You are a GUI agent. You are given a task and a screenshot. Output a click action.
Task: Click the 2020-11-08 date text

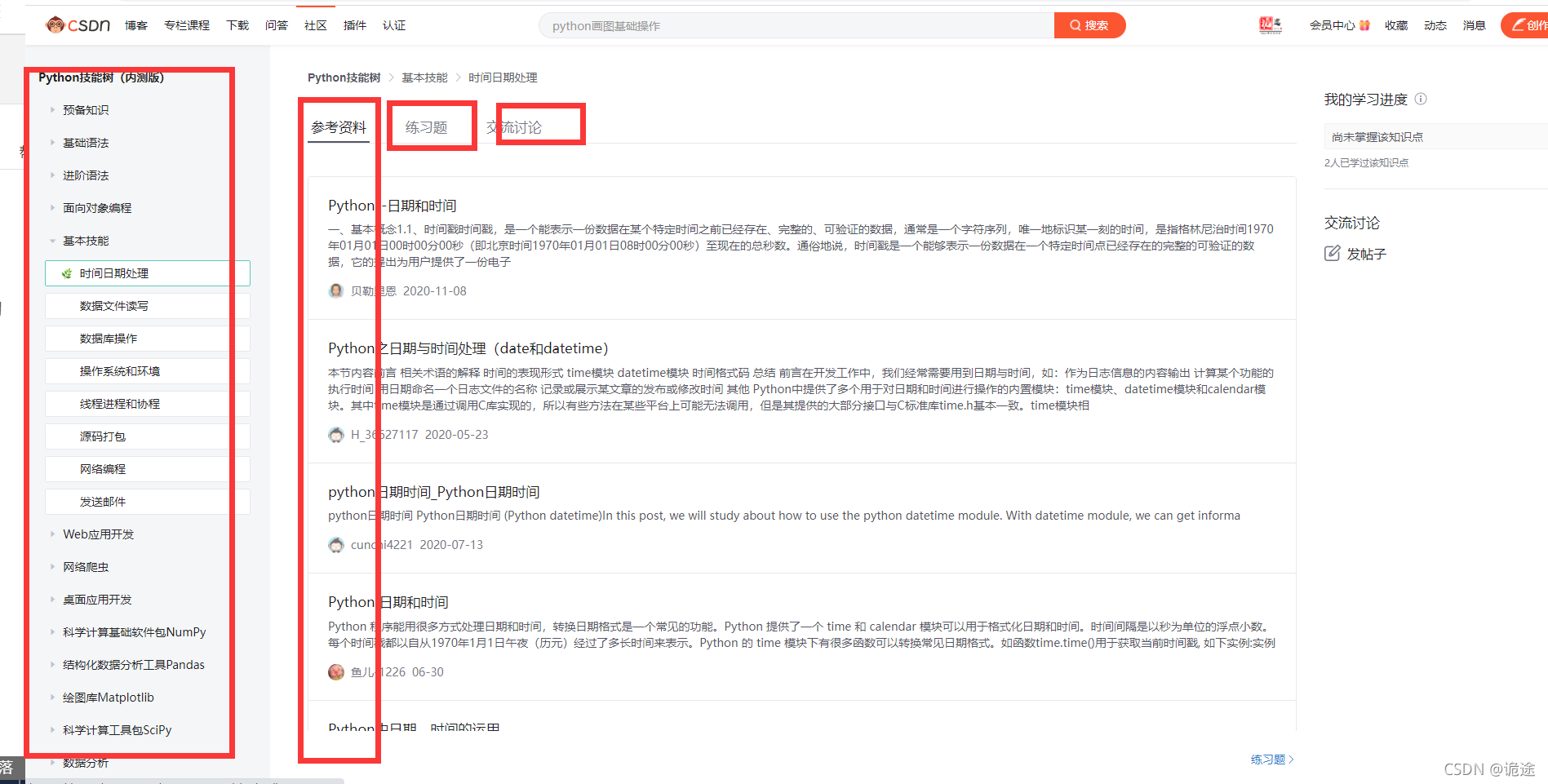(x=435, y=291)
